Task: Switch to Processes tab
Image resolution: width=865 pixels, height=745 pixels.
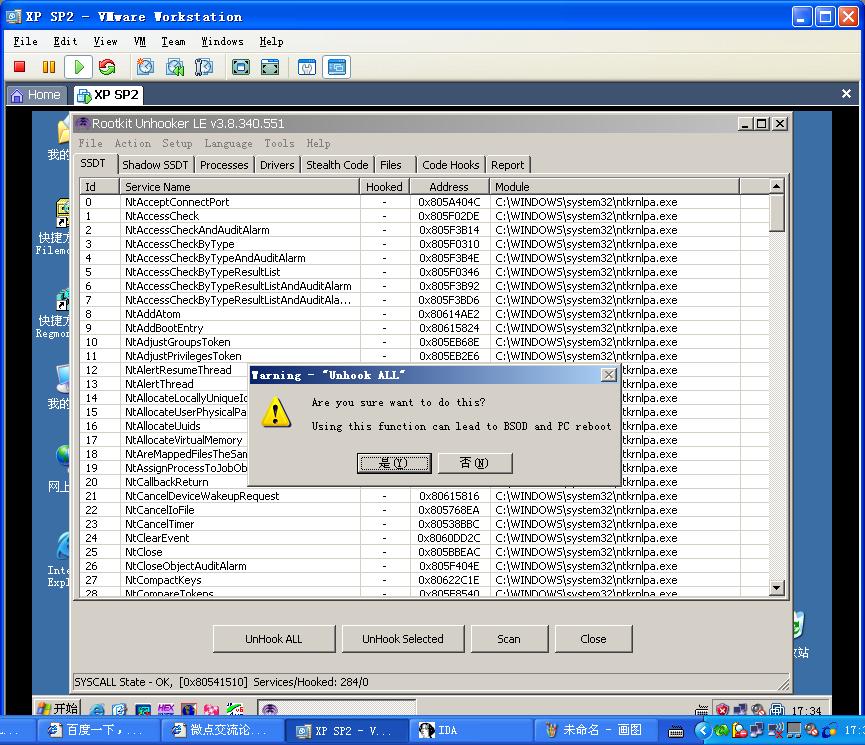Action: pyautogui.click(x=224, y=165)
